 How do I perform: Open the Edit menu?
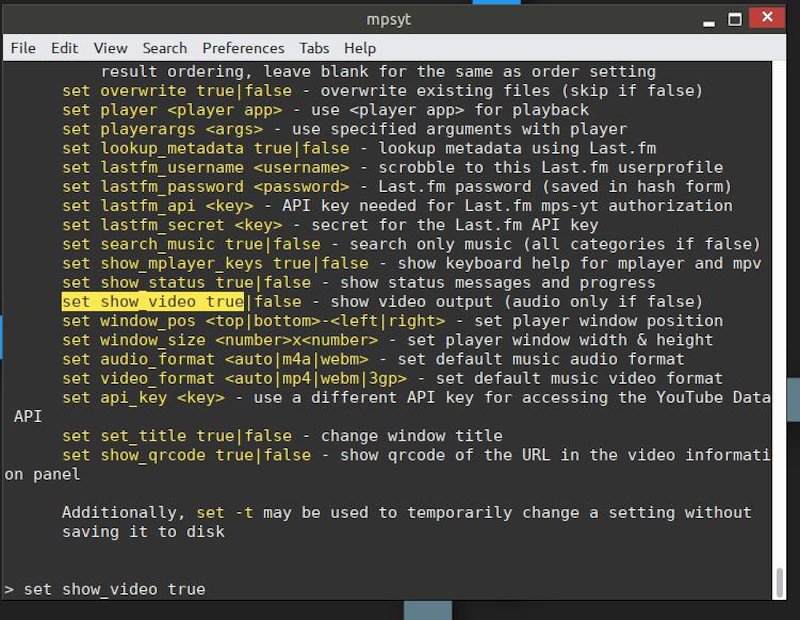[x=62, y=48]
